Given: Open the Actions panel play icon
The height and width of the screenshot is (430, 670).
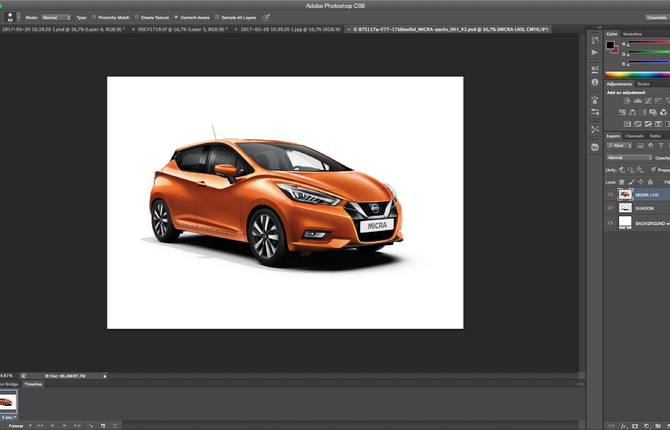Looking at the screenshot, I should [x=595, y=53].
